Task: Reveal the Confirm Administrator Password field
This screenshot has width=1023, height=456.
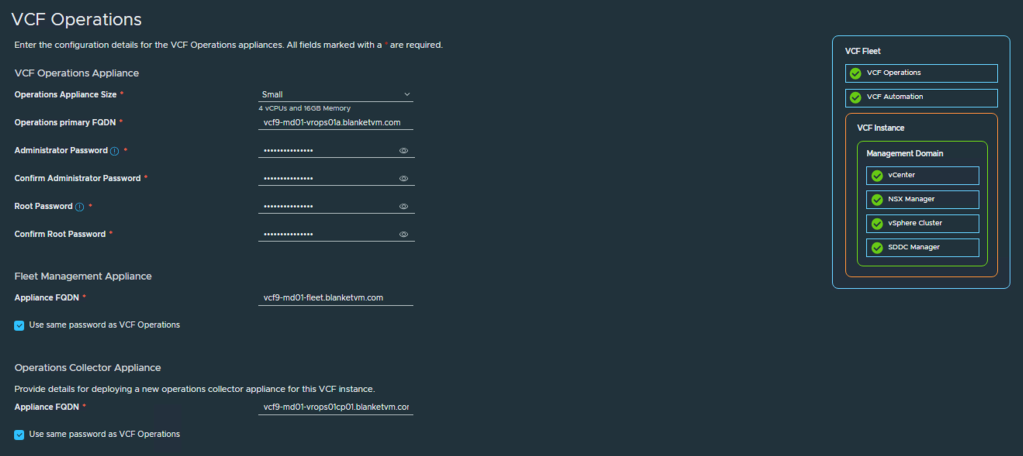Action: click(404, 179)
